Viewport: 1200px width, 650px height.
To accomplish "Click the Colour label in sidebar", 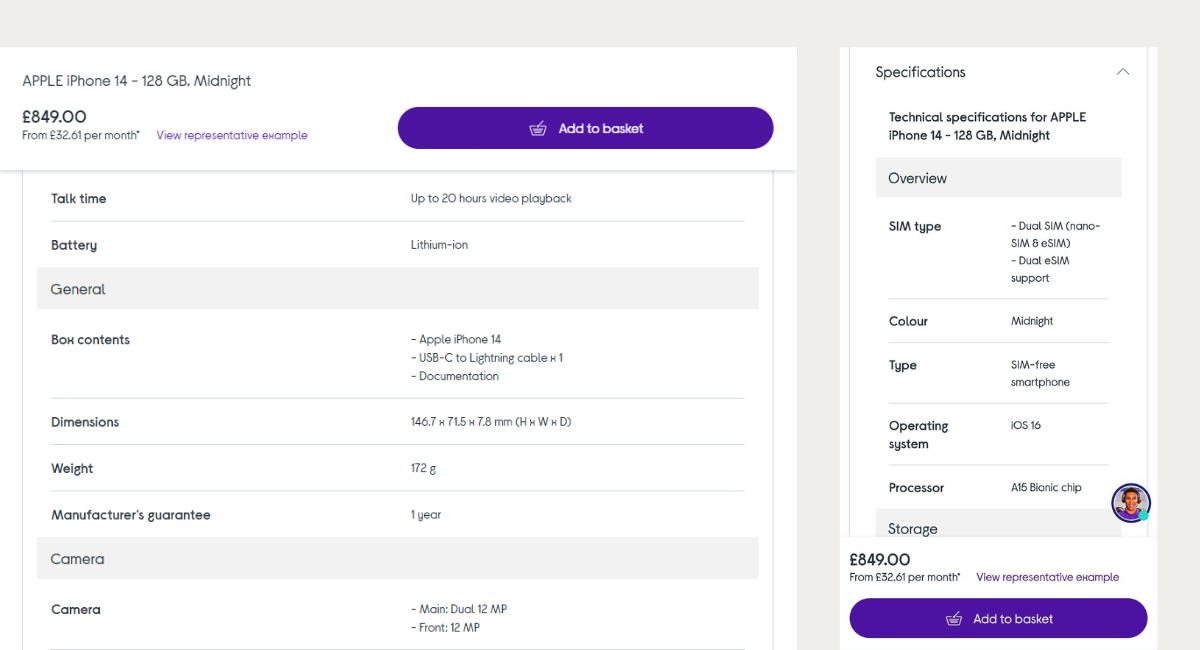I will point(908,321).
